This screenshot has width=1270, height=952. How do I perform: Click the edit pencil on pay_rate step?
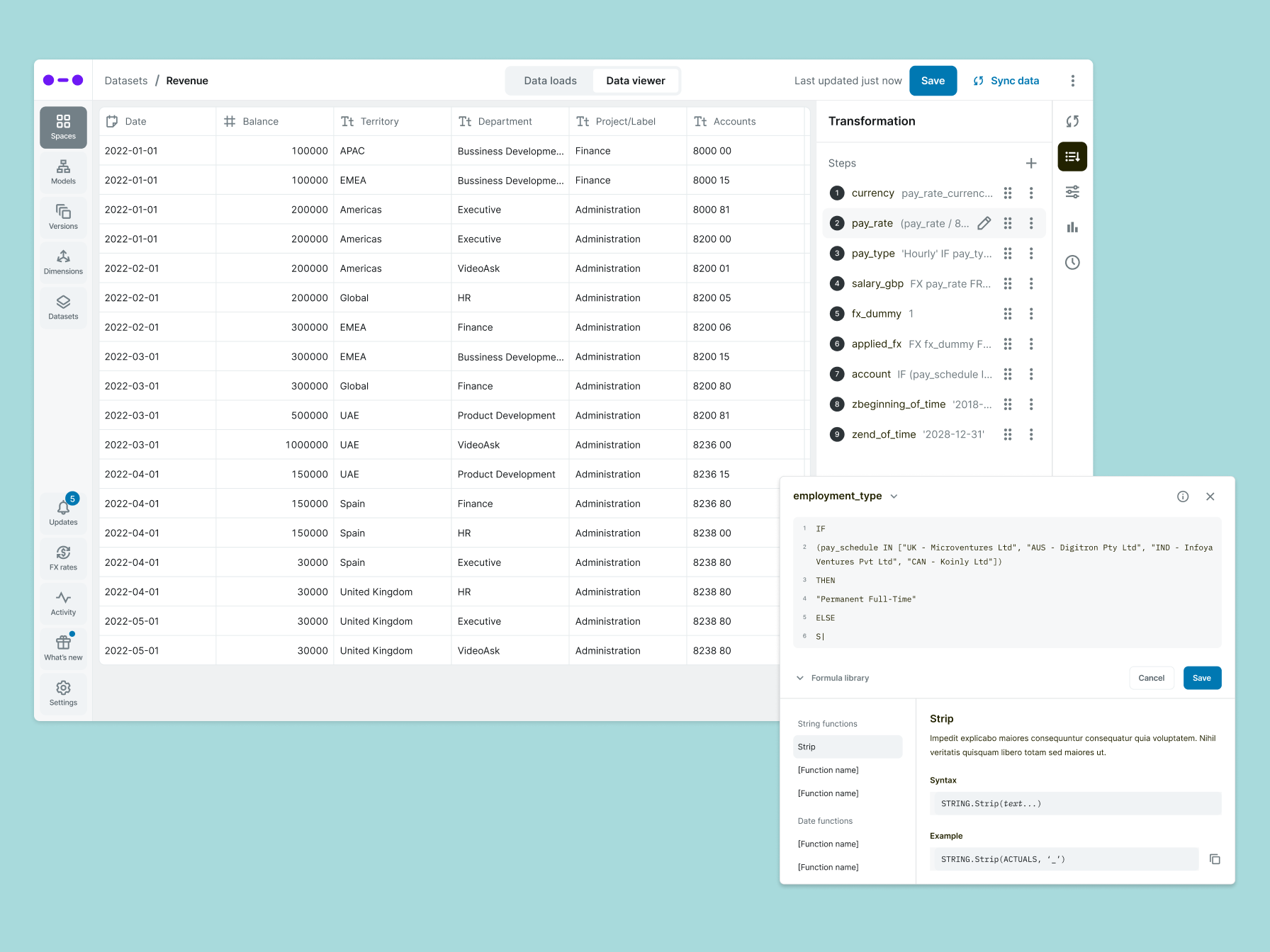984,223
